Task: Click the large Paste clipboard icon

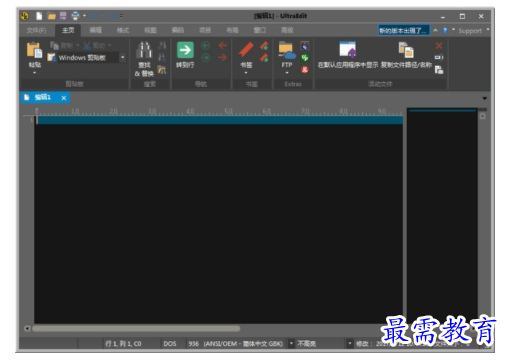Action: pyautogui.click(x=34, y=50)
